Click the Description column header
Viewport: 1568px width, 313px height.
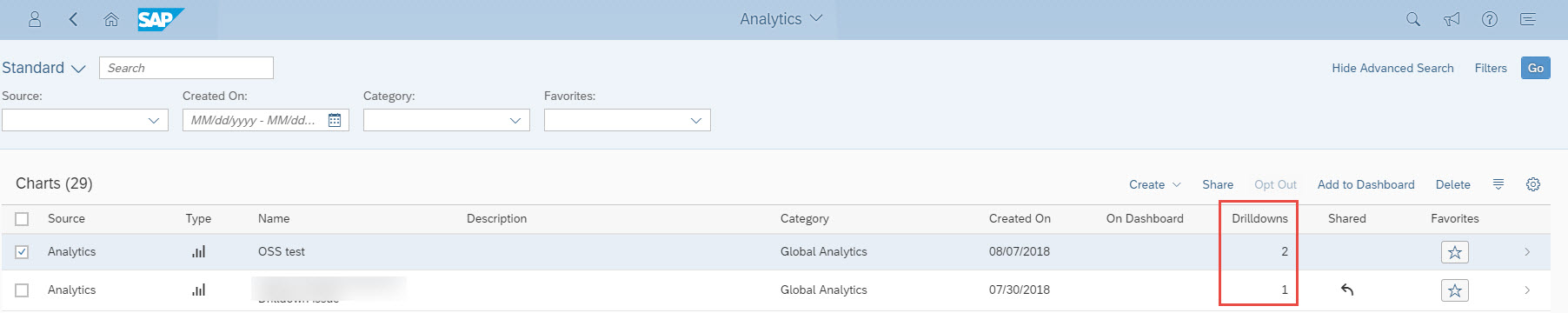[x=496, y=219]
